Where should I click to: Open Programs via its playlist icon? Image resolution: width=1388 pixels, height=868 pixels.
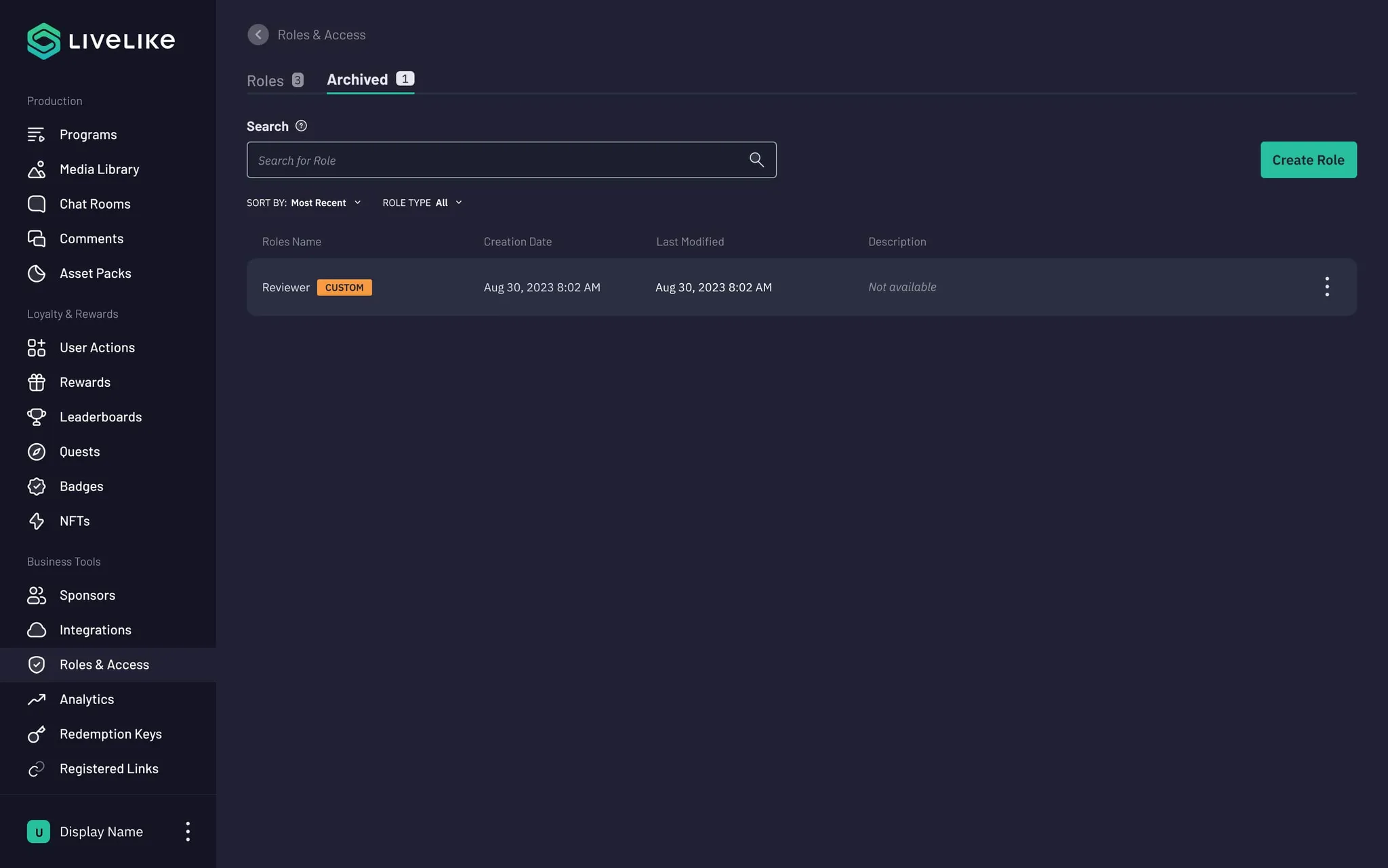point(37,135)
